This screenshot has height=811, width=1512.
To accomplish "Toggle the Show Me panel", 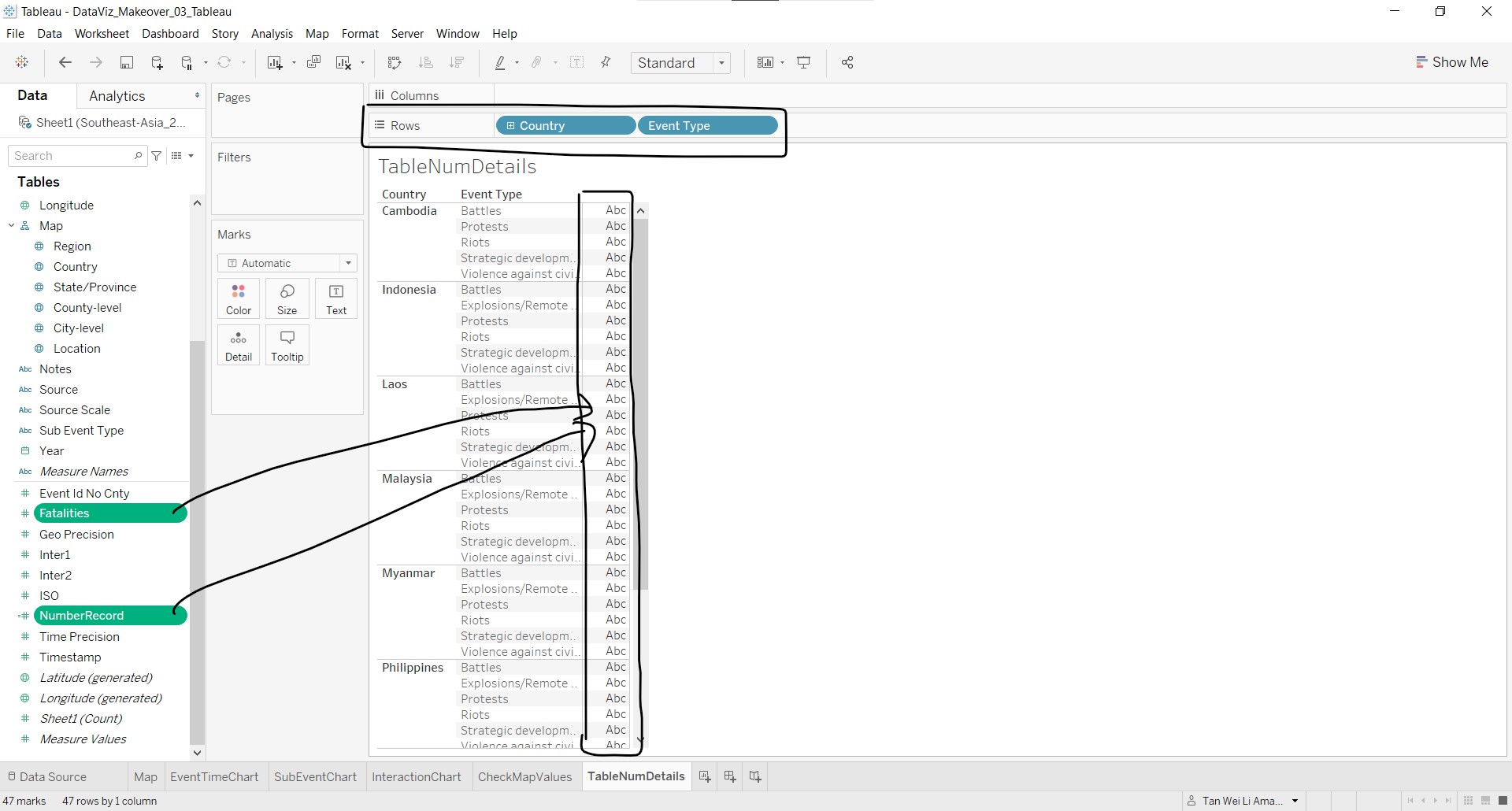I will point(1452,62).
